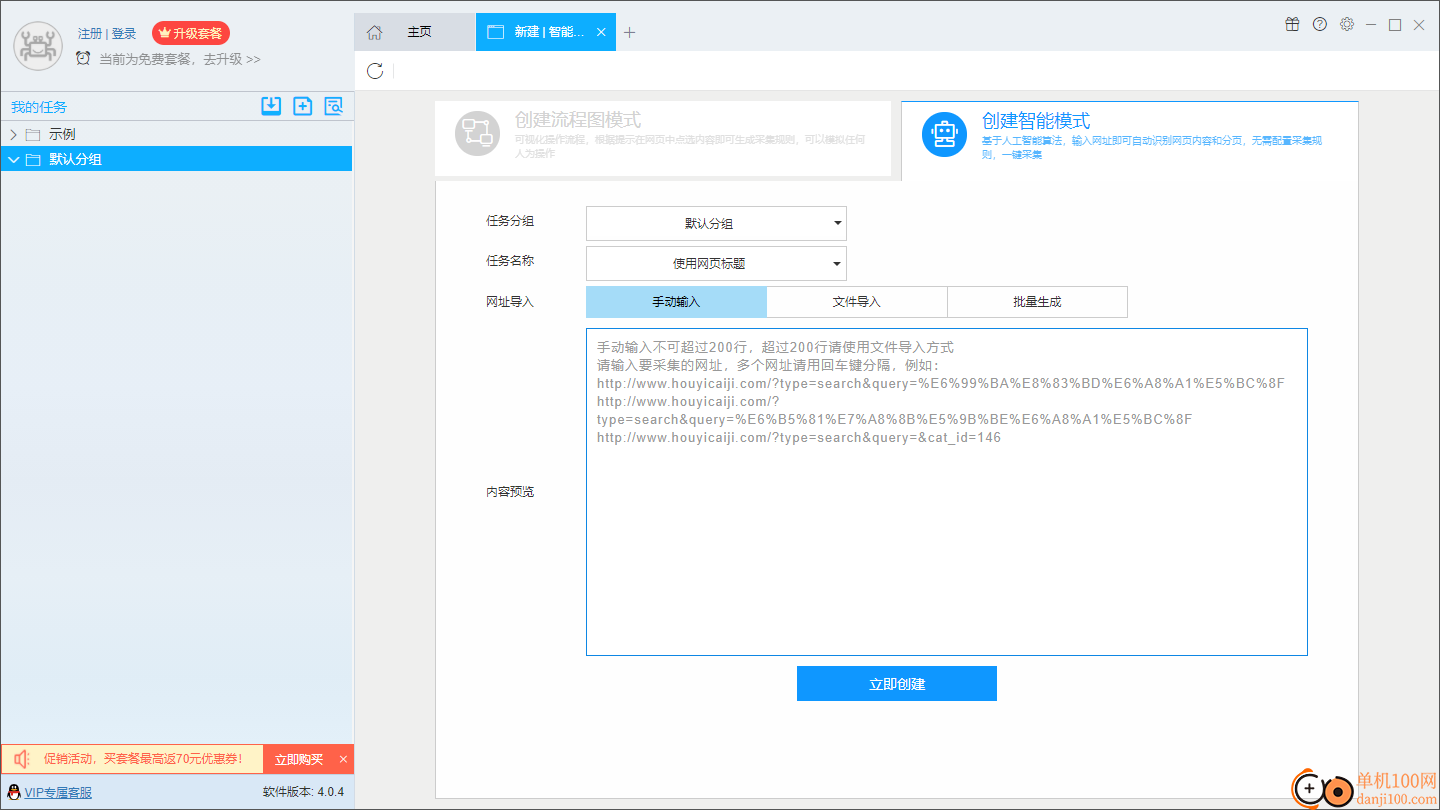The width and height of the screenshot is (1440, 810).
Task: Select the 默认分组 tree row
Action: pyautogui.click(x=176, y=159)
